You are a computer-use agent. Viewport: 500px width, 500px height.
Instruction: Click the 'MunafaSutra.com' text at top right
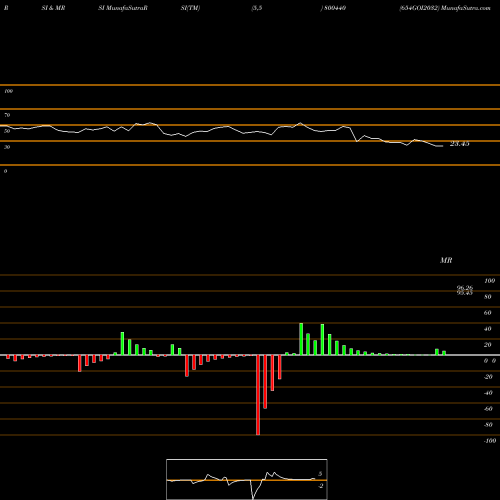[465, 8]
